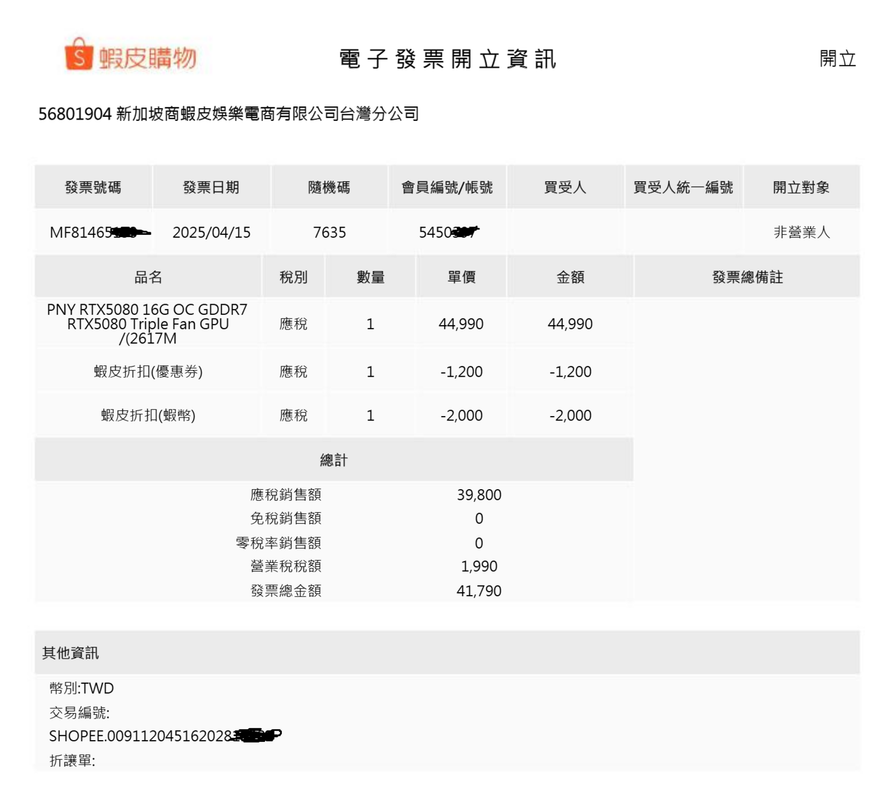Click 應稅 in the 蝦幣 discount row
This screenshot has width=886, height=800.
[294, 416]
